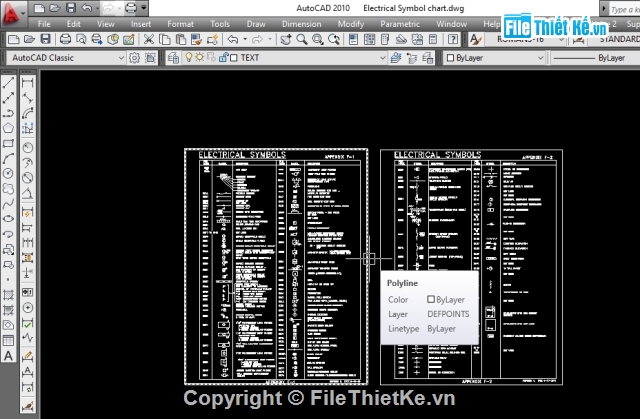Screen dimensions: 640x419
Task: Expand the Redo history arrow in Standard toolbar
Action: point(270,39)
